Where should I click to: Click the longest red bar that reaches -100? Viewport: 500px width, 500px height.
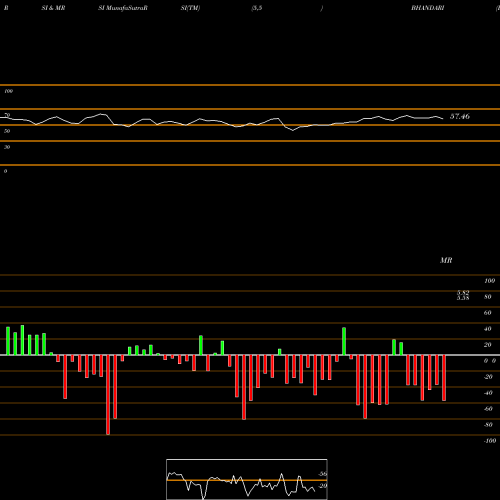[x=108, y=395]
